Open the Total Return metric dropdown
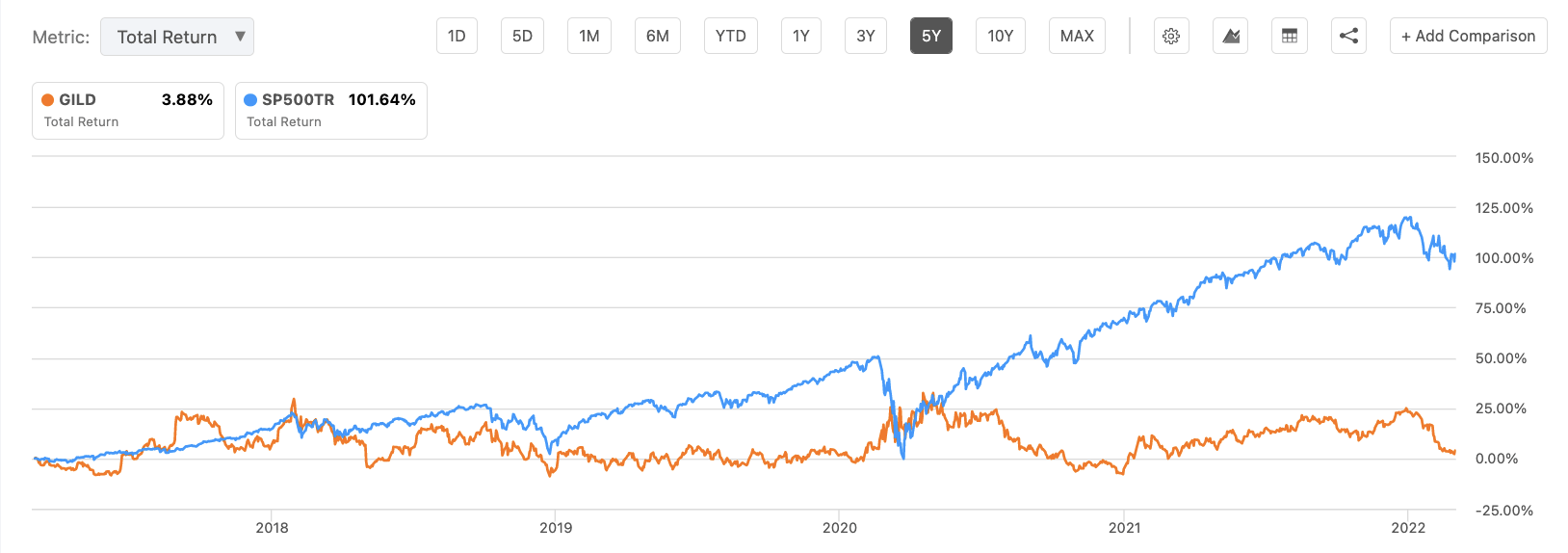 168,37
